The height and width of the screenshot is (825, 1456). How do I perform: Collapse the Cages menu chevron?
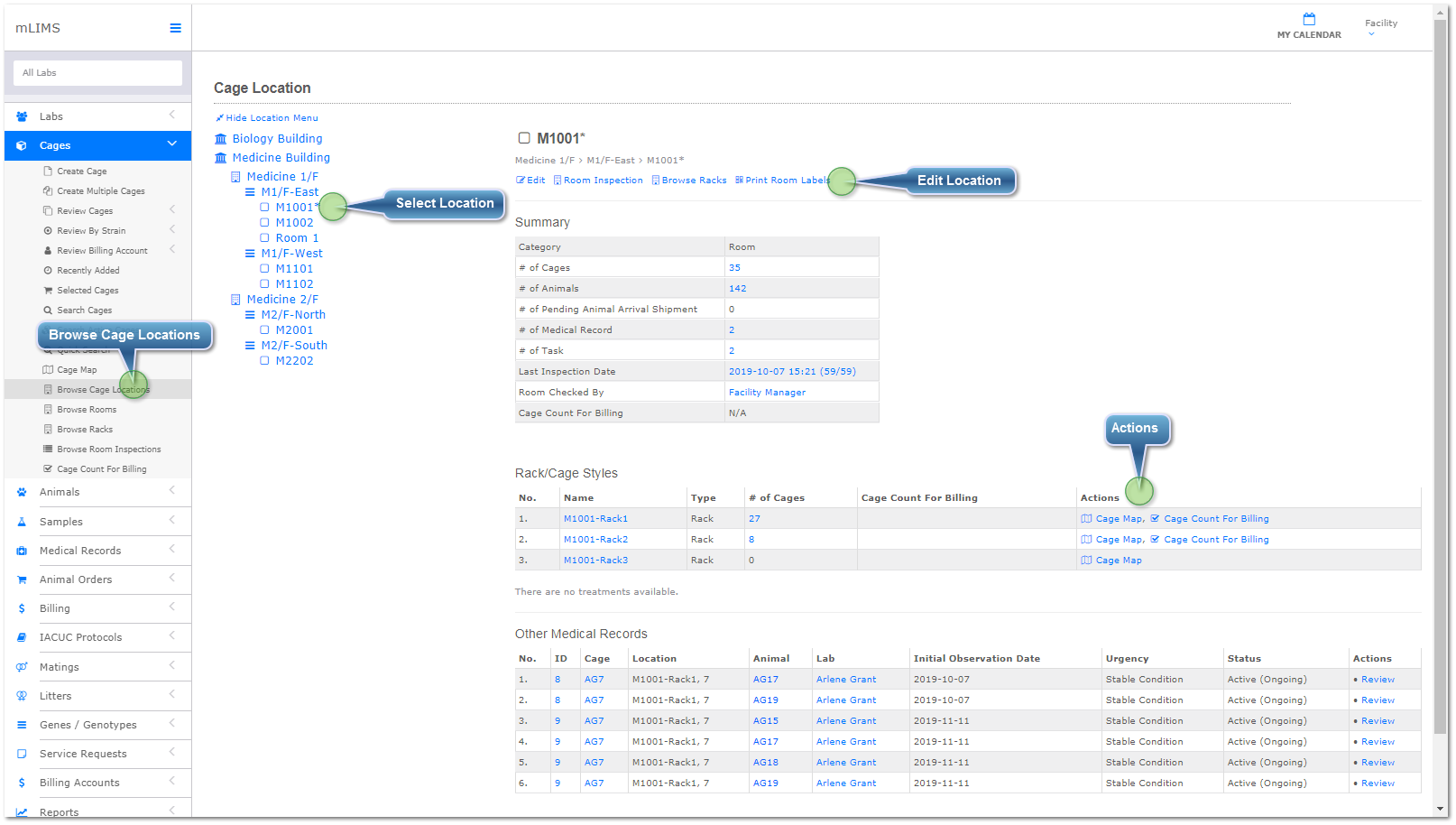[171, 144]
